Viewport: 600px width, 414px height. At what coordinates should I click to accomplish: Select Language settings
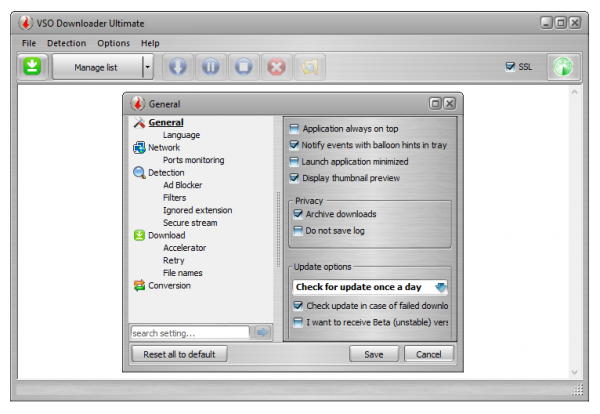coord(181,135)
